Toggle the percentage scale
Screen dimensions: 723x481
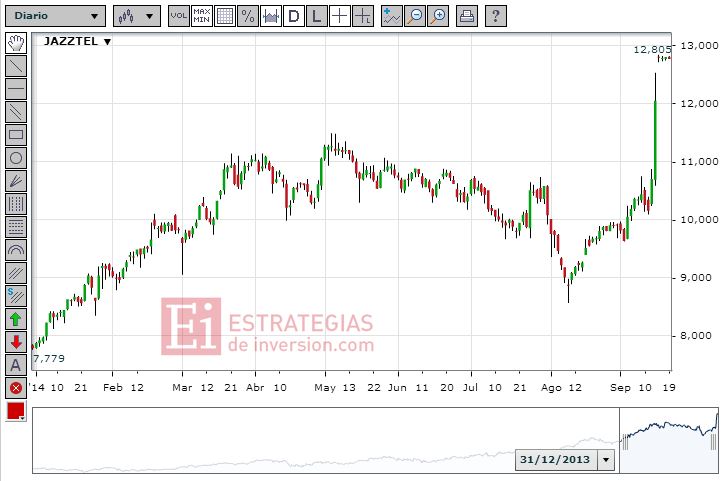click(248, 16)
